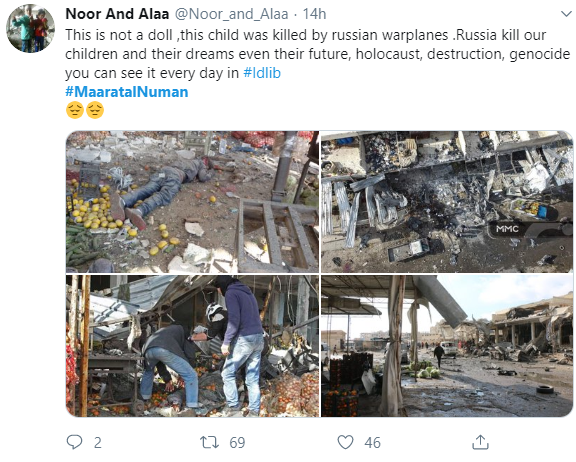Click the like count showing 46

coord(372,443)
